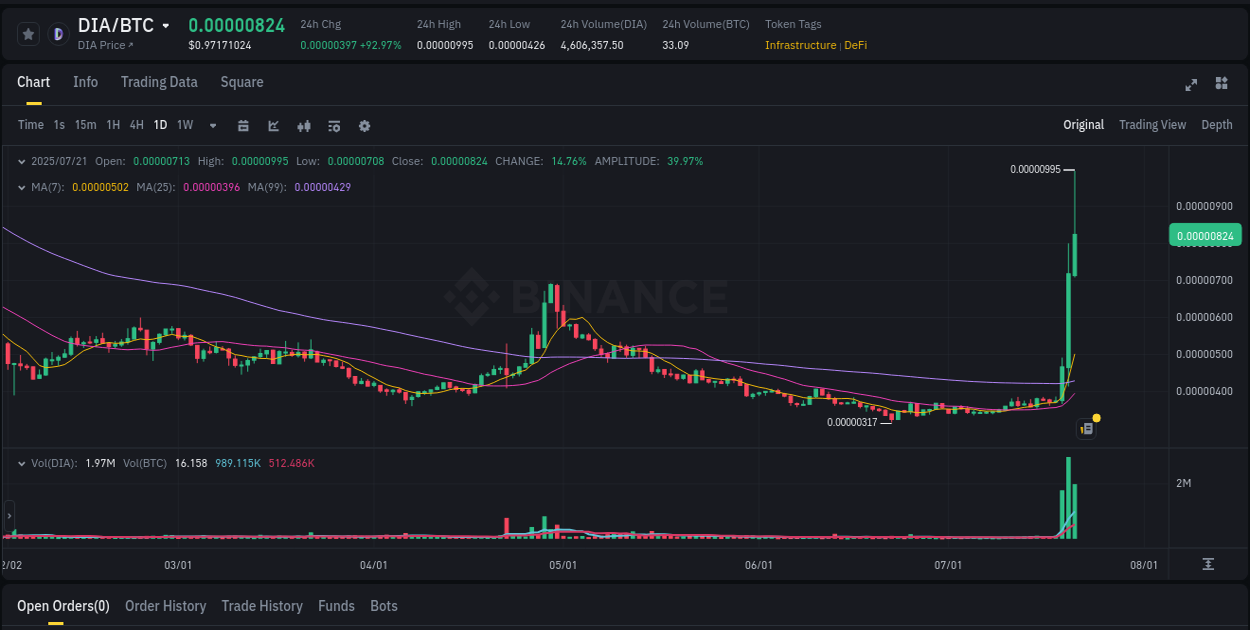Open the extra time intervals dropdown
The image size is (1250, 630).
[211, 126]
